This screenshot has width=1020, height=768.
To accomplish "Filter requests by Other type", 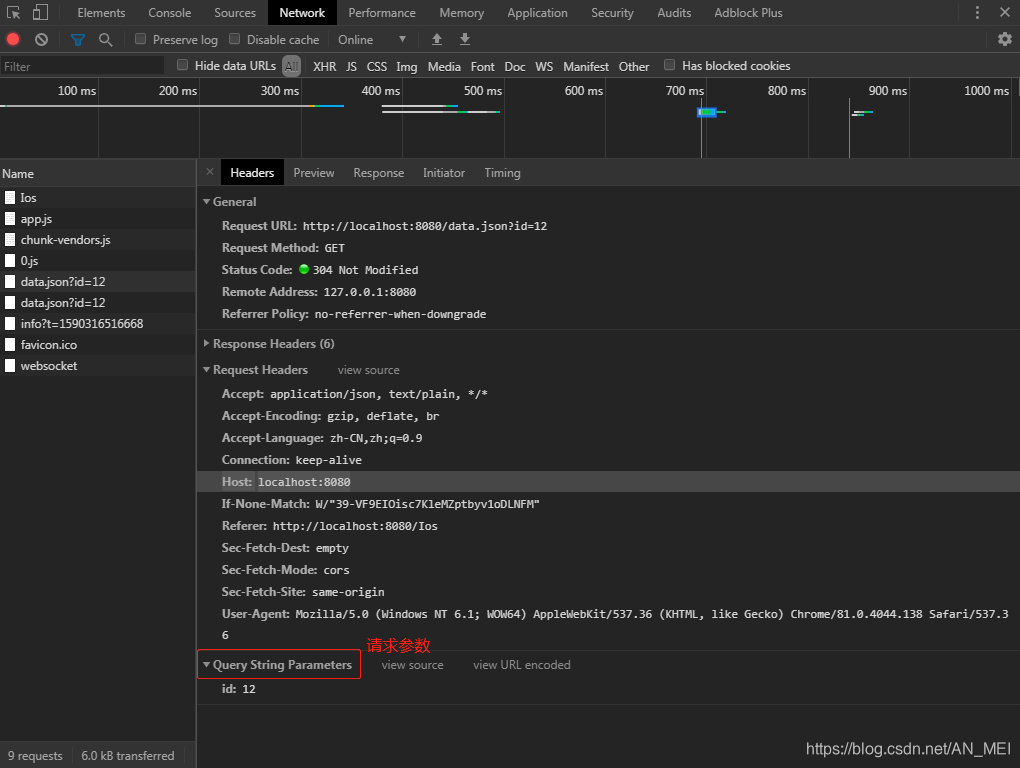I will (634, 66).
